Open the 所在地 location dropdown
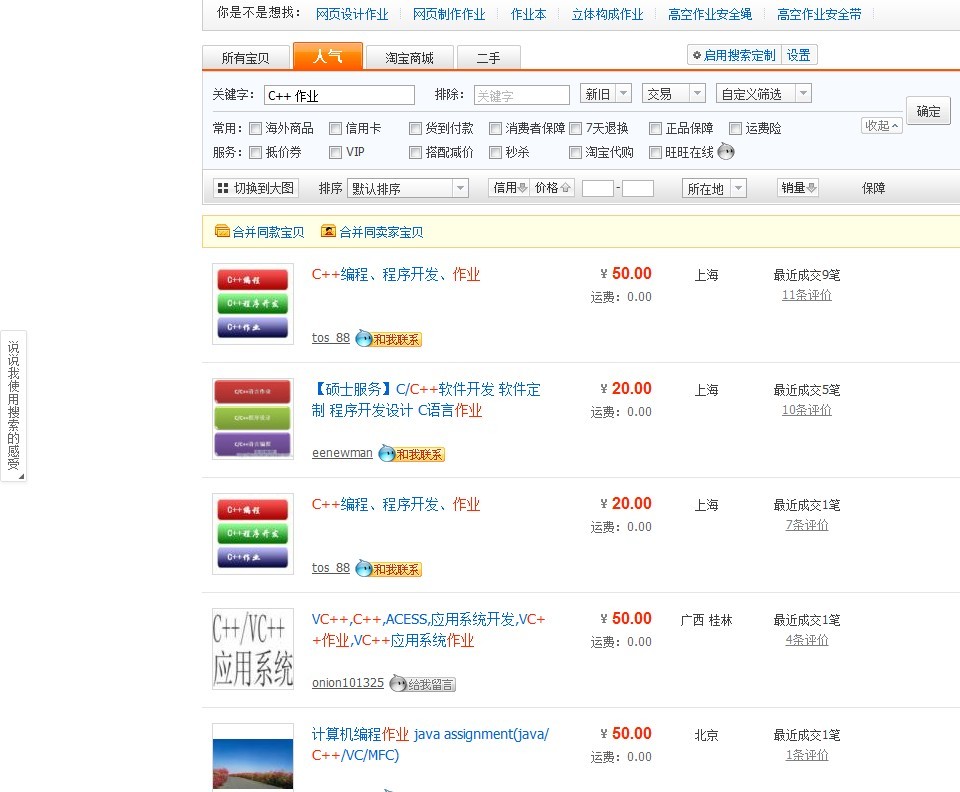 (714, 188)
